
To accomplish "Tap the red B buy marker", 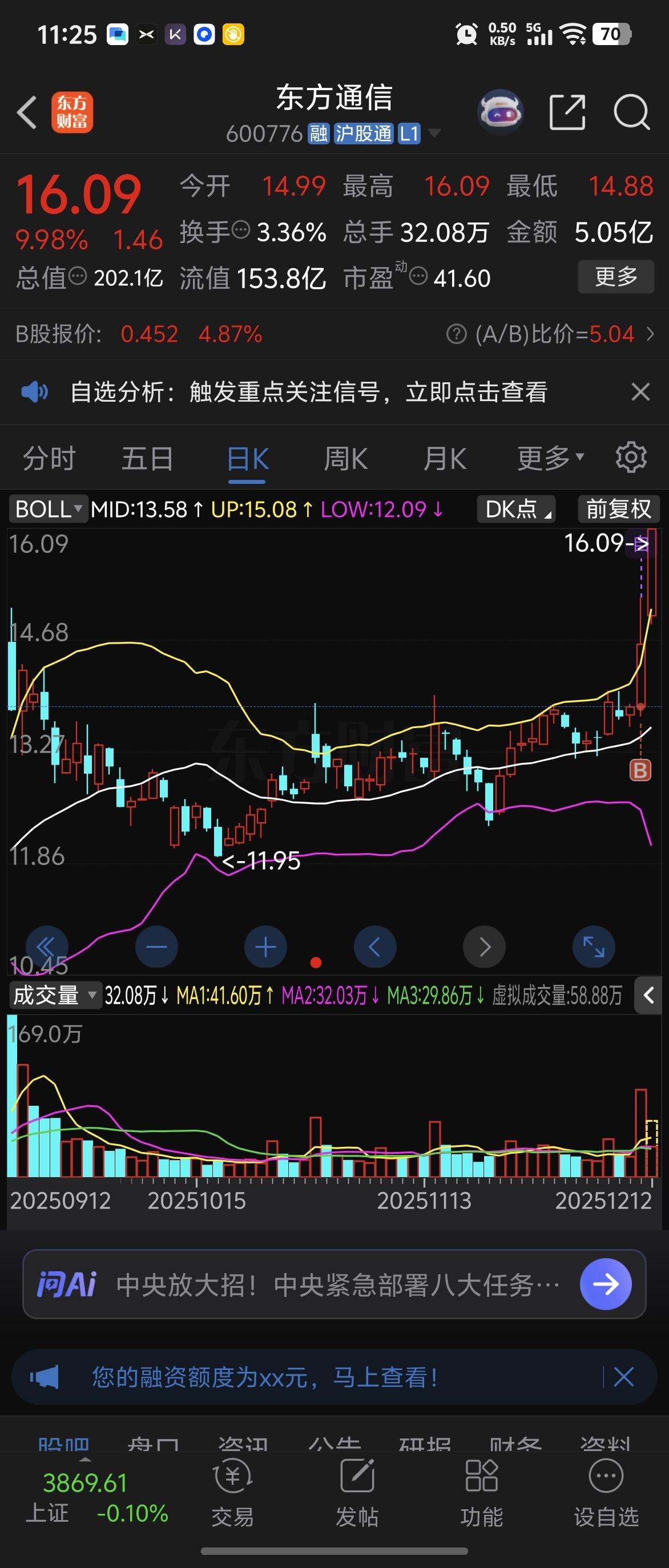I will tap(640, 770).
